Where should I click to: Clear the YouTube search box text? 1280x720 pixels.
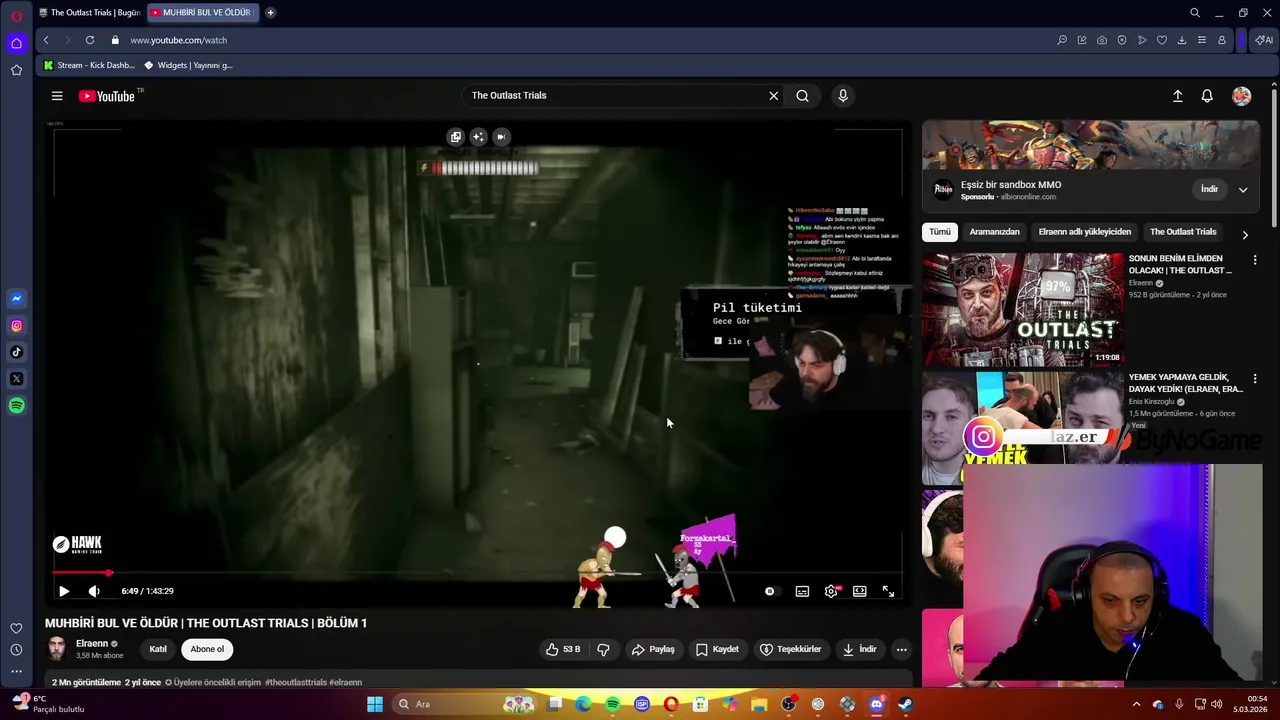point(773,96)
